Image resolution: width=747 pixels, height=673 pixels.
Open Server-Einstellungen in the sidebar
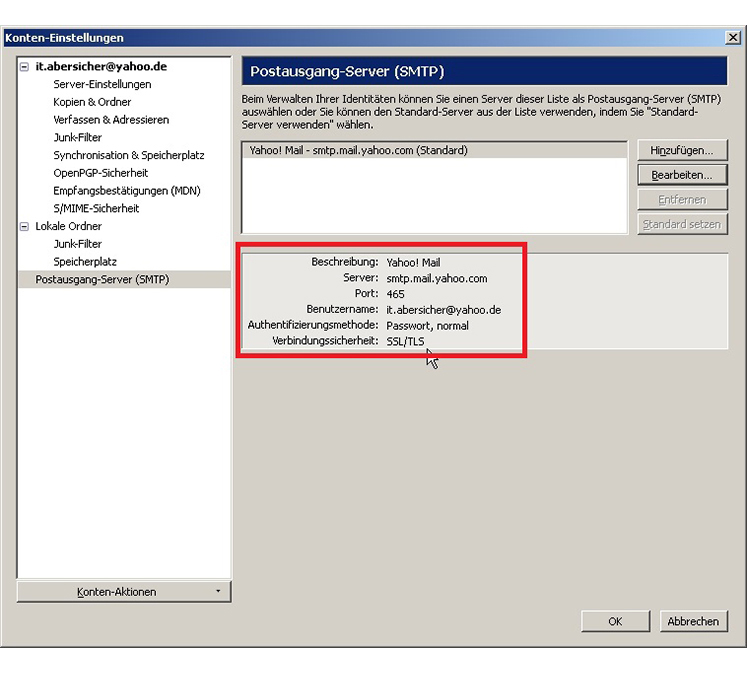point(102,85)
